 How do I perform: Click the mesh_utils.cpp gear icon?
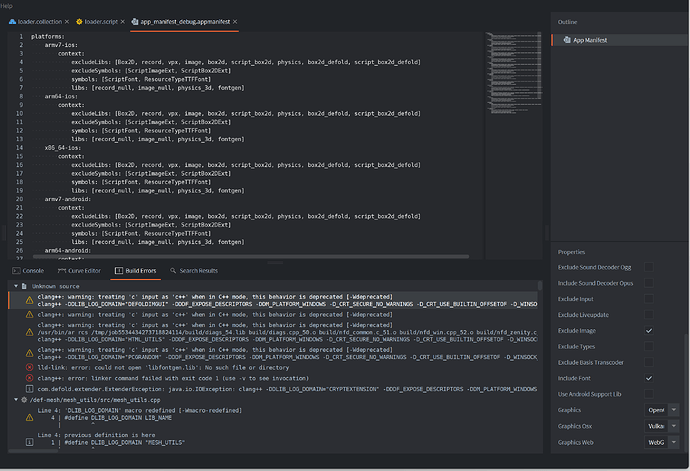coord(24,400)
